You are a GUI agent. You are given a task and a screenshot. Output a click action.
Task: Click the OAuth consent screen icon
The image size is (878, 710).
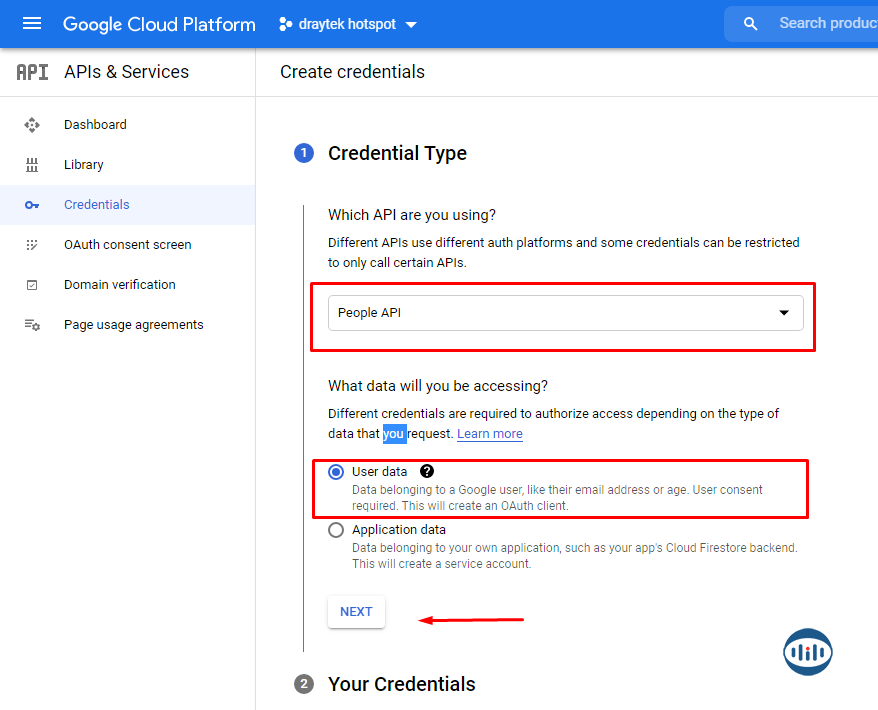click(32, 245)
